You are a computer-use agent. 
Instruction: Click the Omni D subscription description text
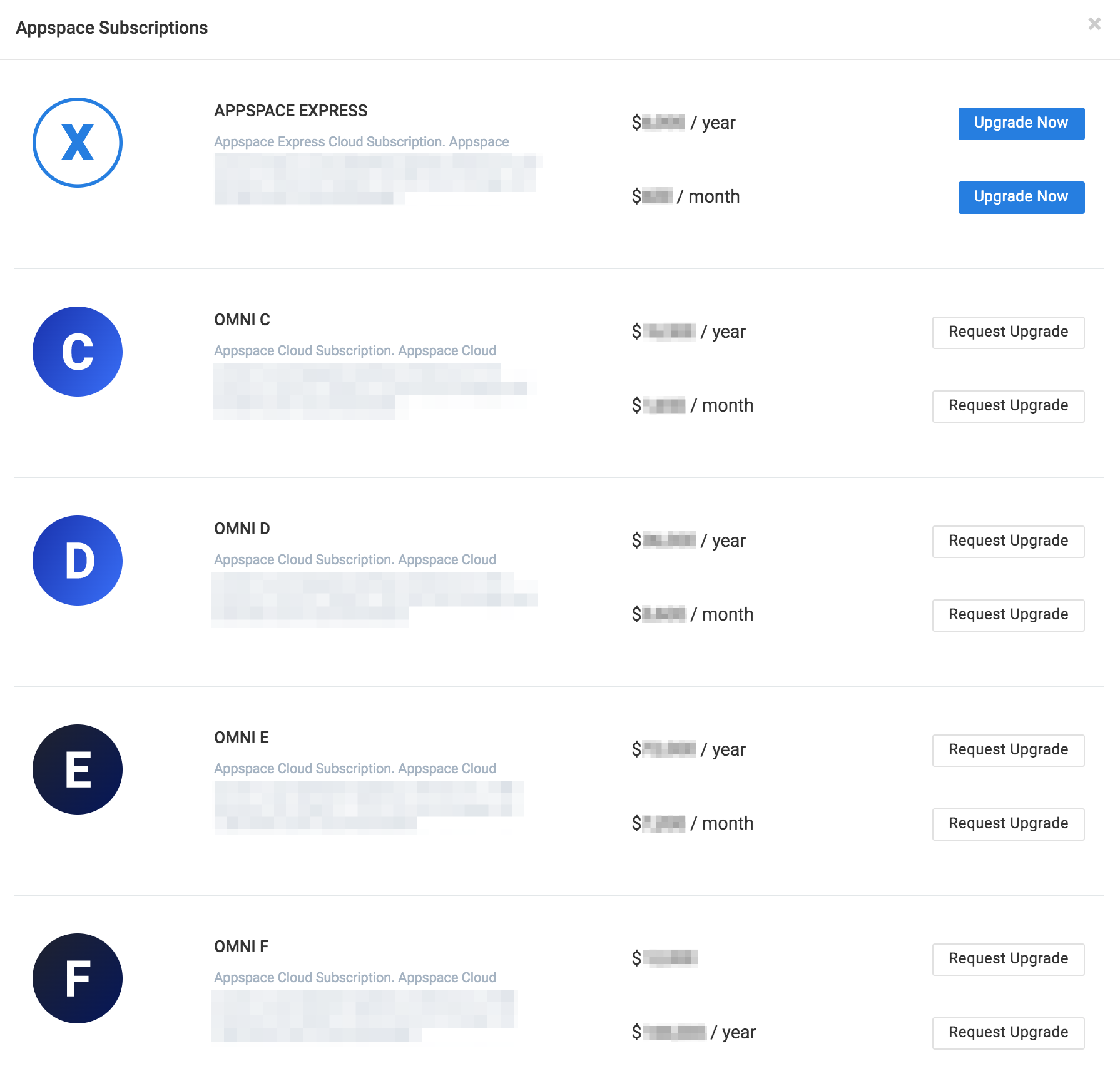355,559
